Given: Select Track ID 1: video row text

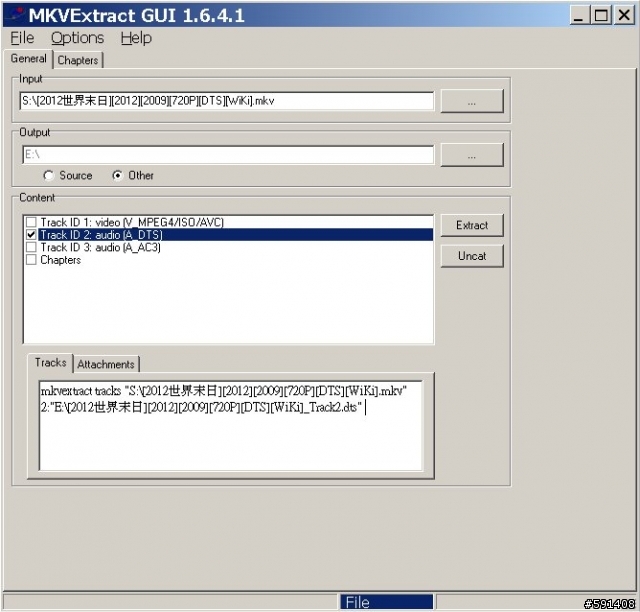Looking at the screenshot, I should 132,223.
